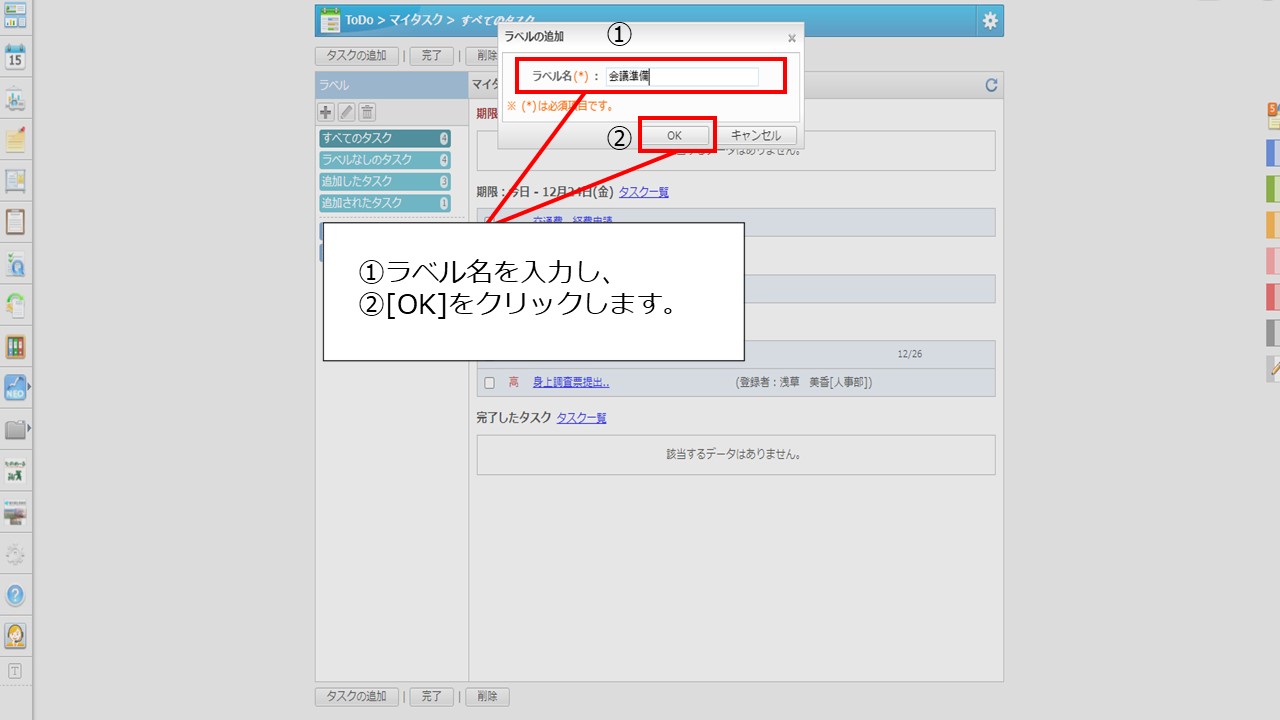Click OK in the ラベルの追加 dialog
This screenshot has height=720, width=1280.
[x=674, y=136]
